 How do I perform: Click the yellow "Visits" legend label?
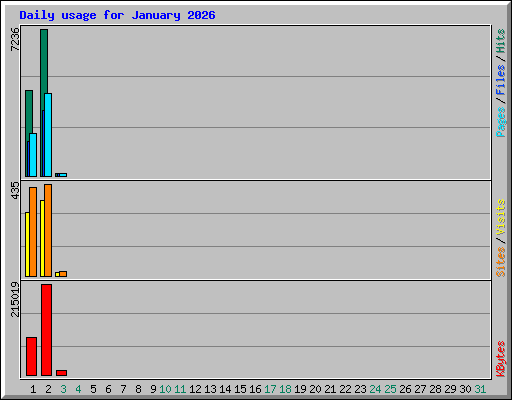pos(500,217)
